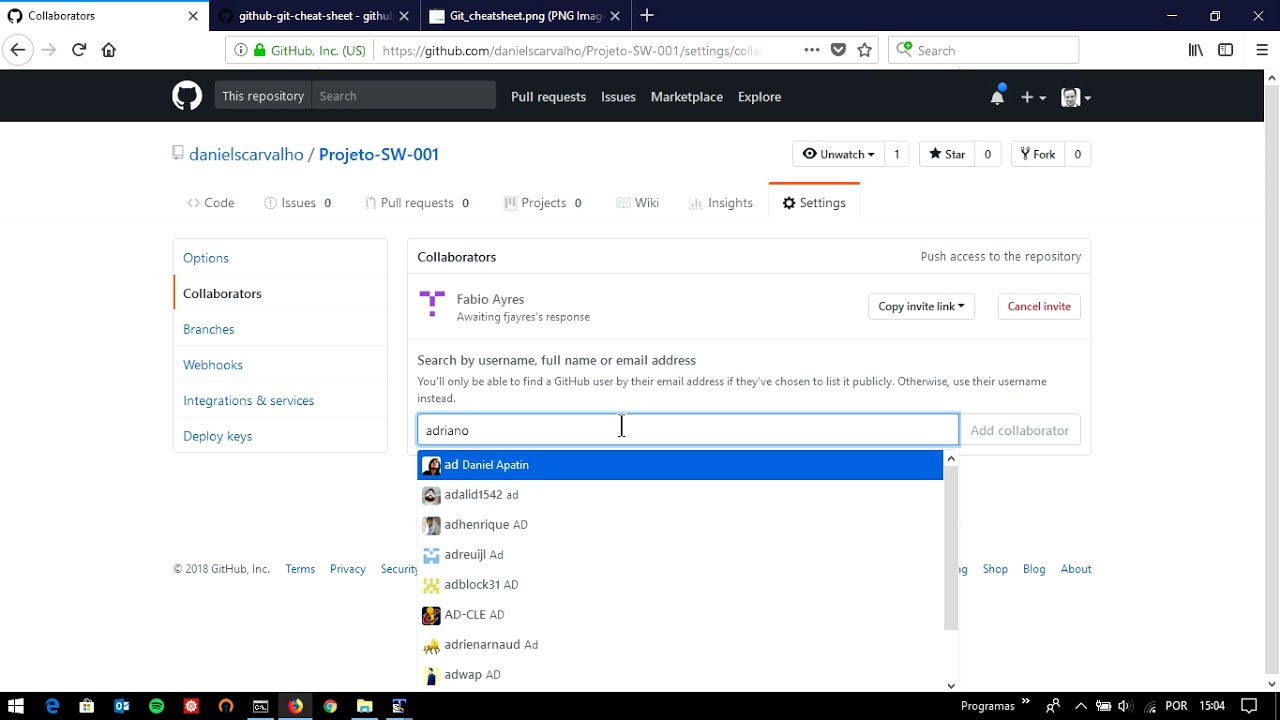Viewport: 1280px width, 720px height.
Task: Select 'ad Daniel Apatin' suggestion
Action: pyautogui.click(x=680, y=465)
